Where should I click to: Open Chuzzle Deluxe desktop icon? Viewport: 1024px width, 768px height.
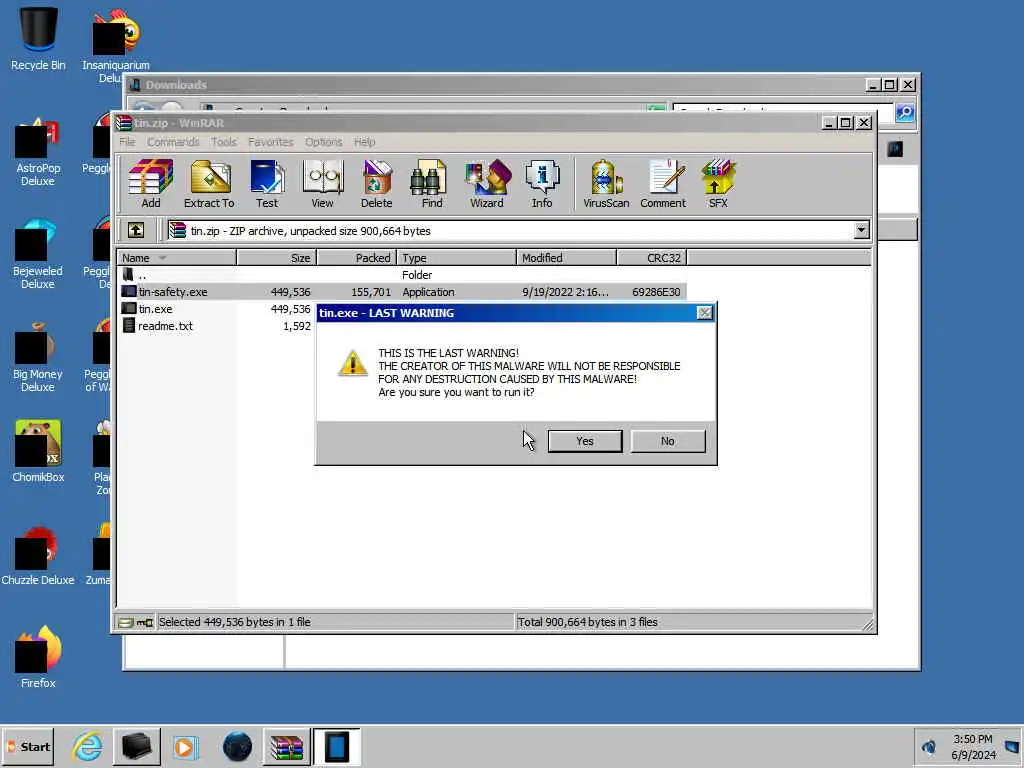click(38, 555)
